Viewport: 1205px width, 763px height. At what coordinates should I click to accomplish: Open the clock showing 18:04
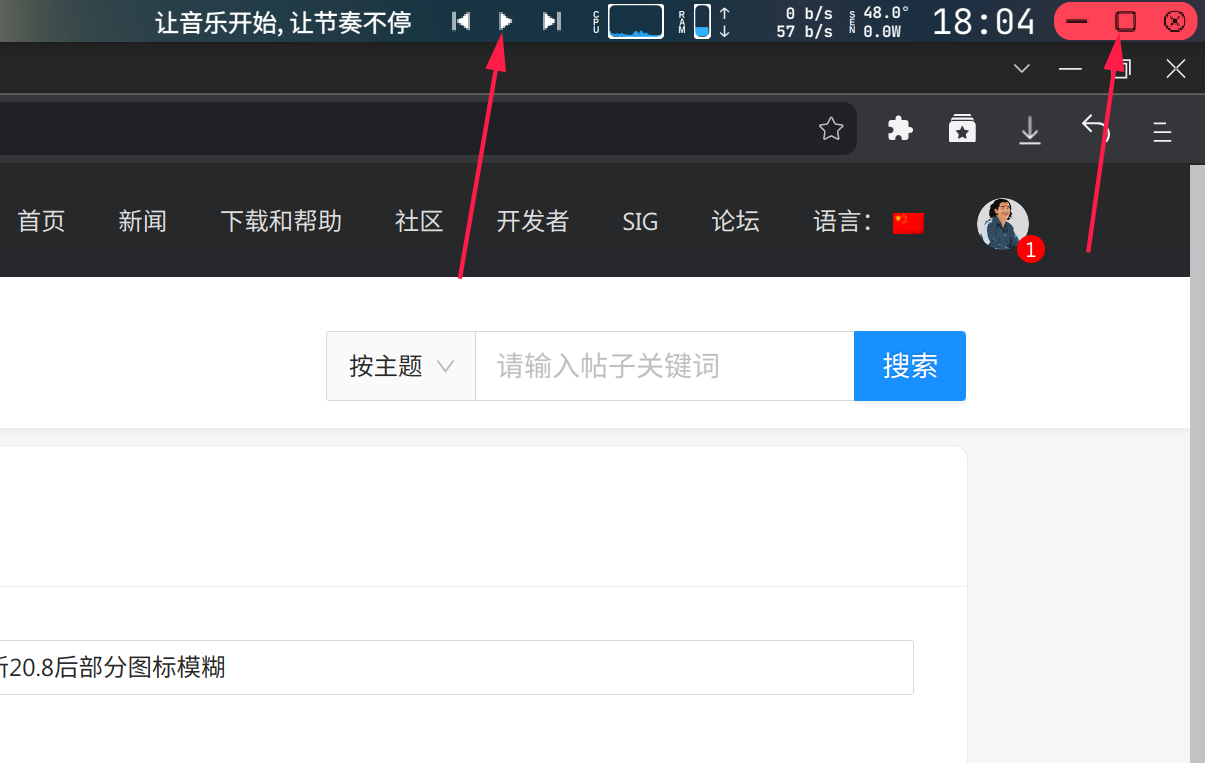click(x=983, y=21)
